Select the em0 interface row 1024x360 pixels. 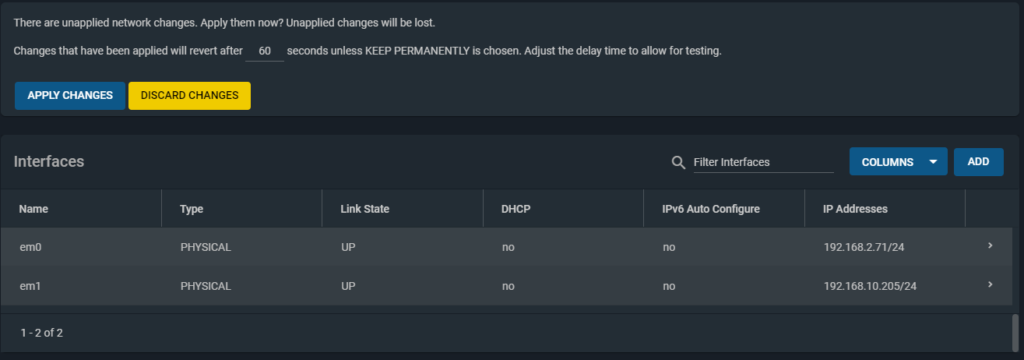point(505,247)
